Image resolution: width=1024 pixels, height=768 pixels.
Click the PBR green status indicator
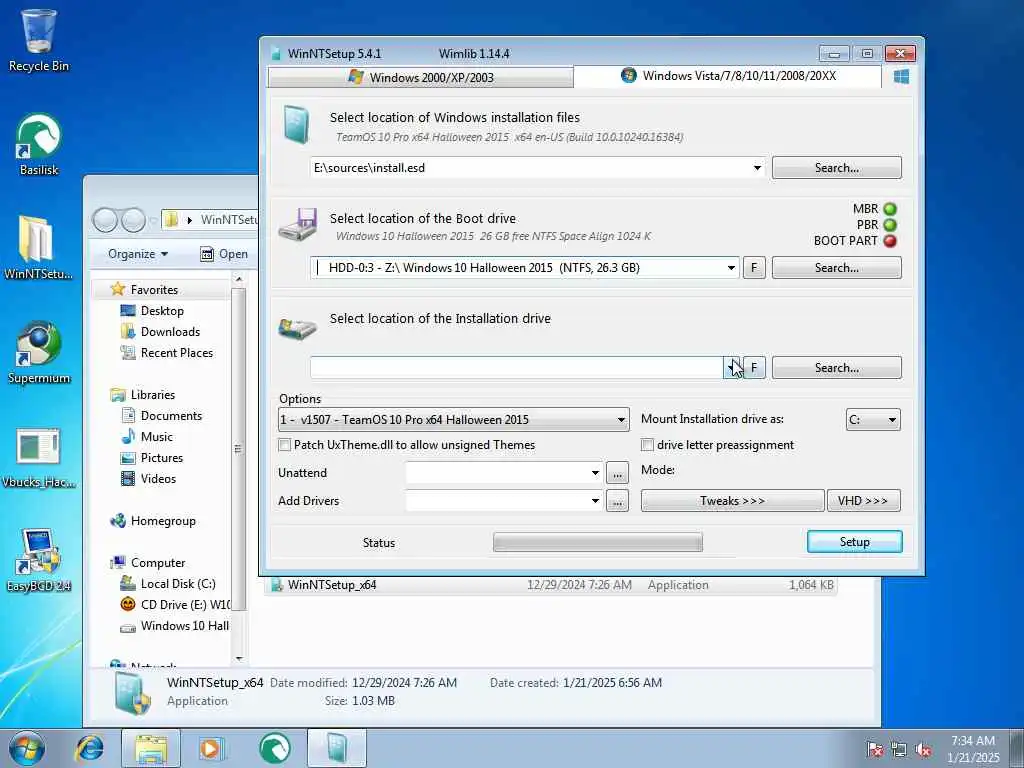(x=889, y=225)
